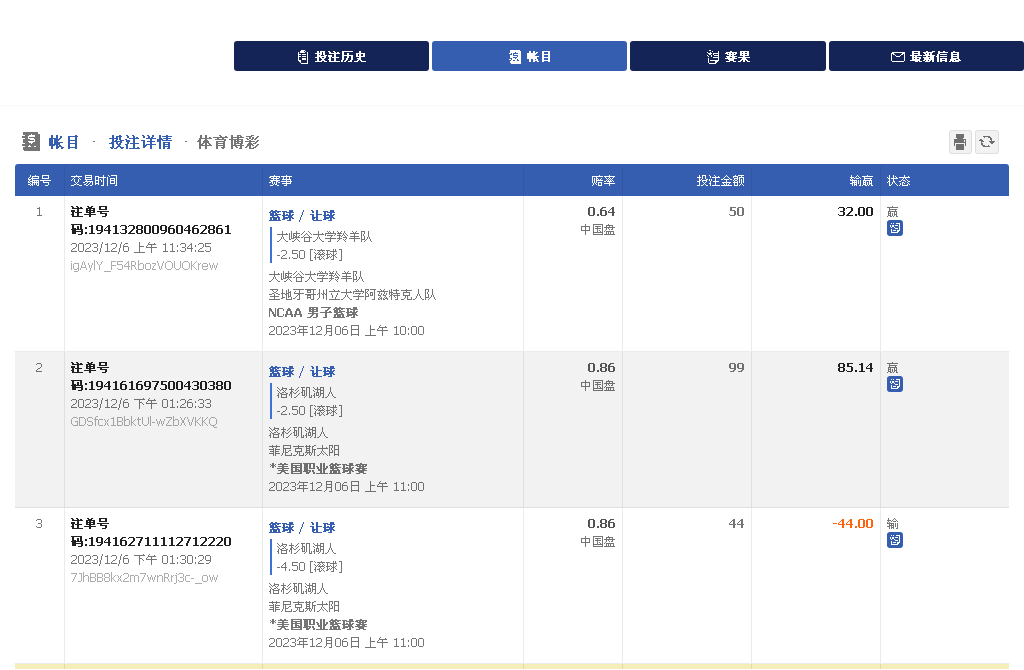
Task: Click stake amount 44
Action: [736, 524]
